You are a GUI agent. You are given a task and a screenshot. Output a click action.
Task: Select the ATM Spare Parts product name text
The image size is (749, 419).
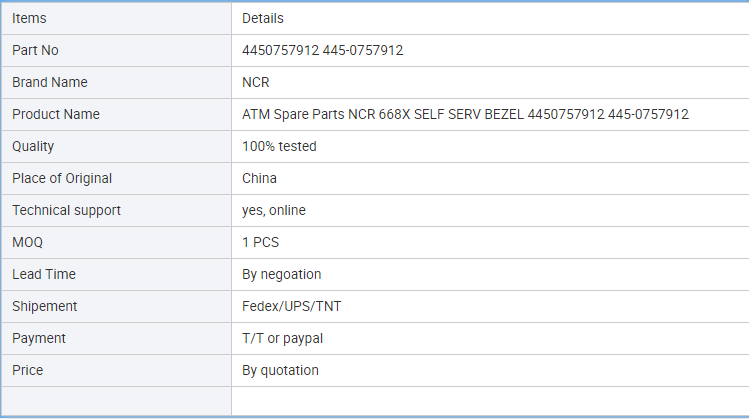[465, 114]
